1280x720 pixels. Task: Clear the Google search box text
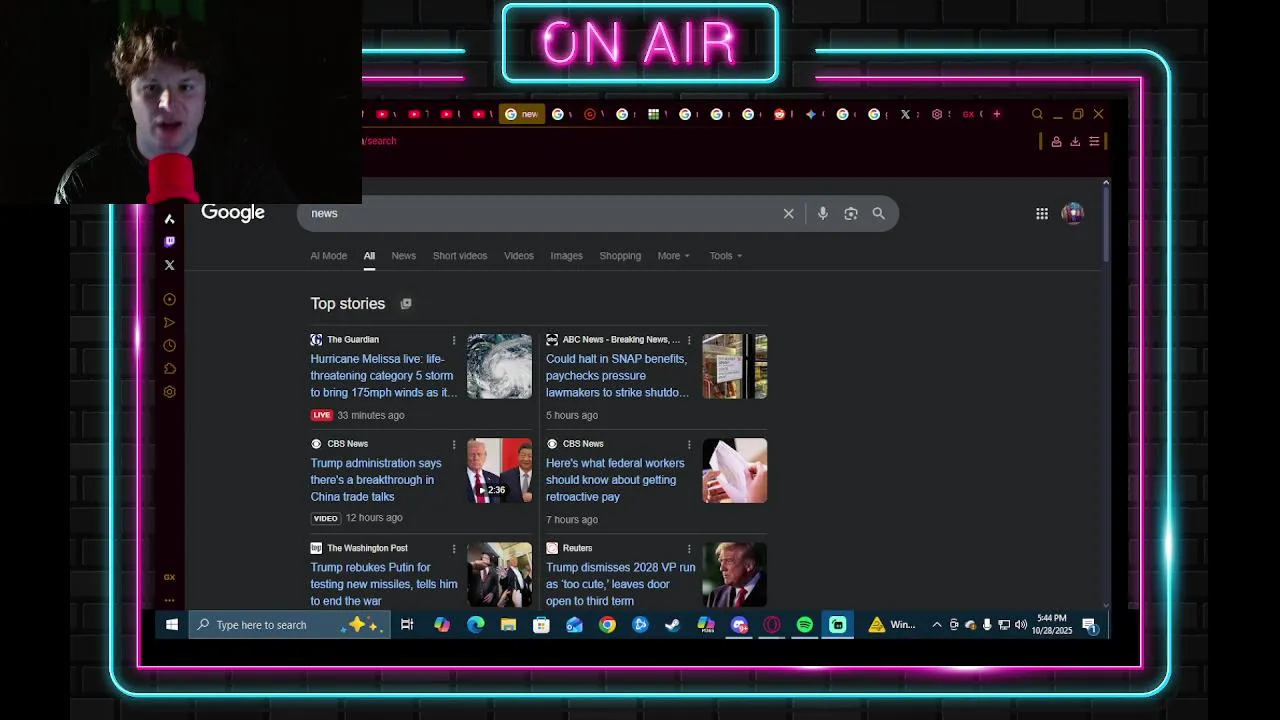pyautogui.click(x=788, y=213)
